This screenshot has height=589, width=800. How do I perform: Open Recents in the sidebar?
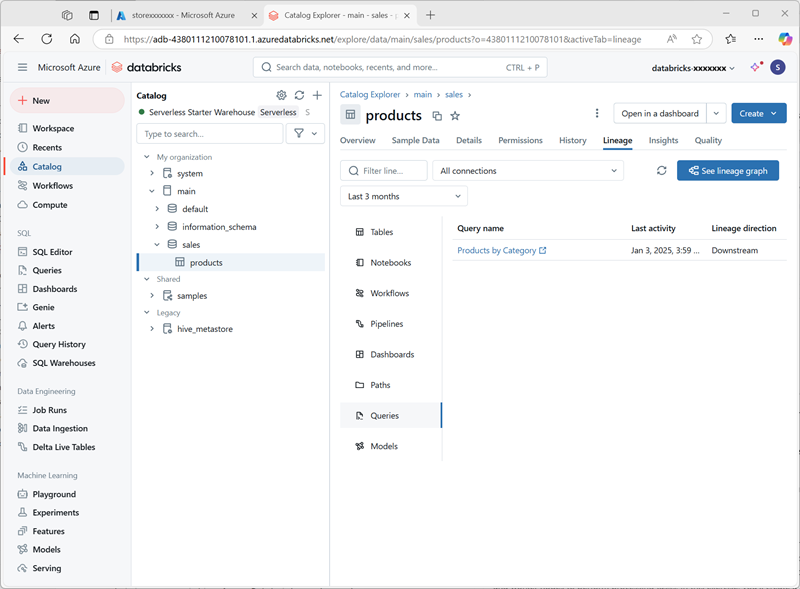click(x=47, y=147)
